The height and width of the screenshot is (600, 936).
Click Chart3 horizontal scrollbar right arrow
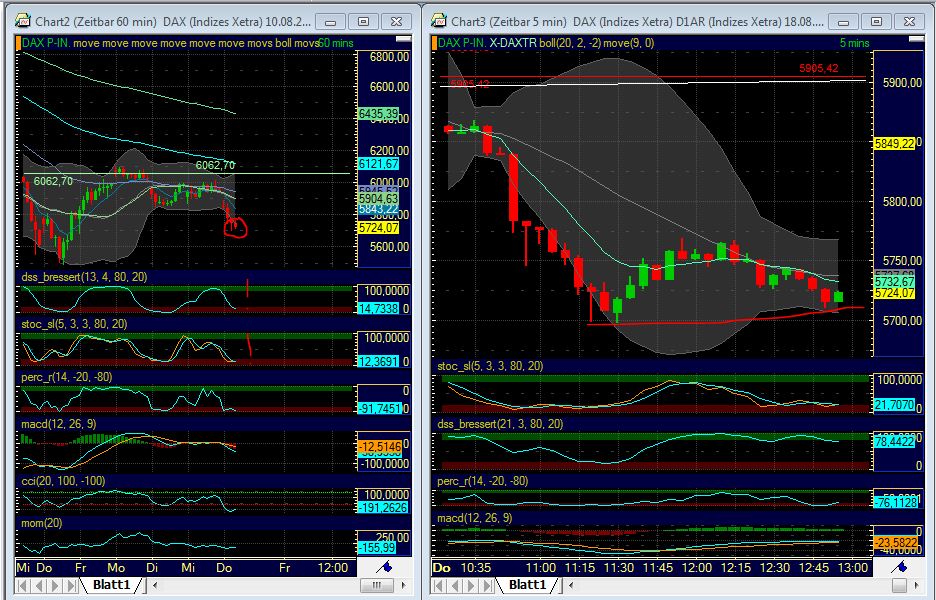pos(918,586)
